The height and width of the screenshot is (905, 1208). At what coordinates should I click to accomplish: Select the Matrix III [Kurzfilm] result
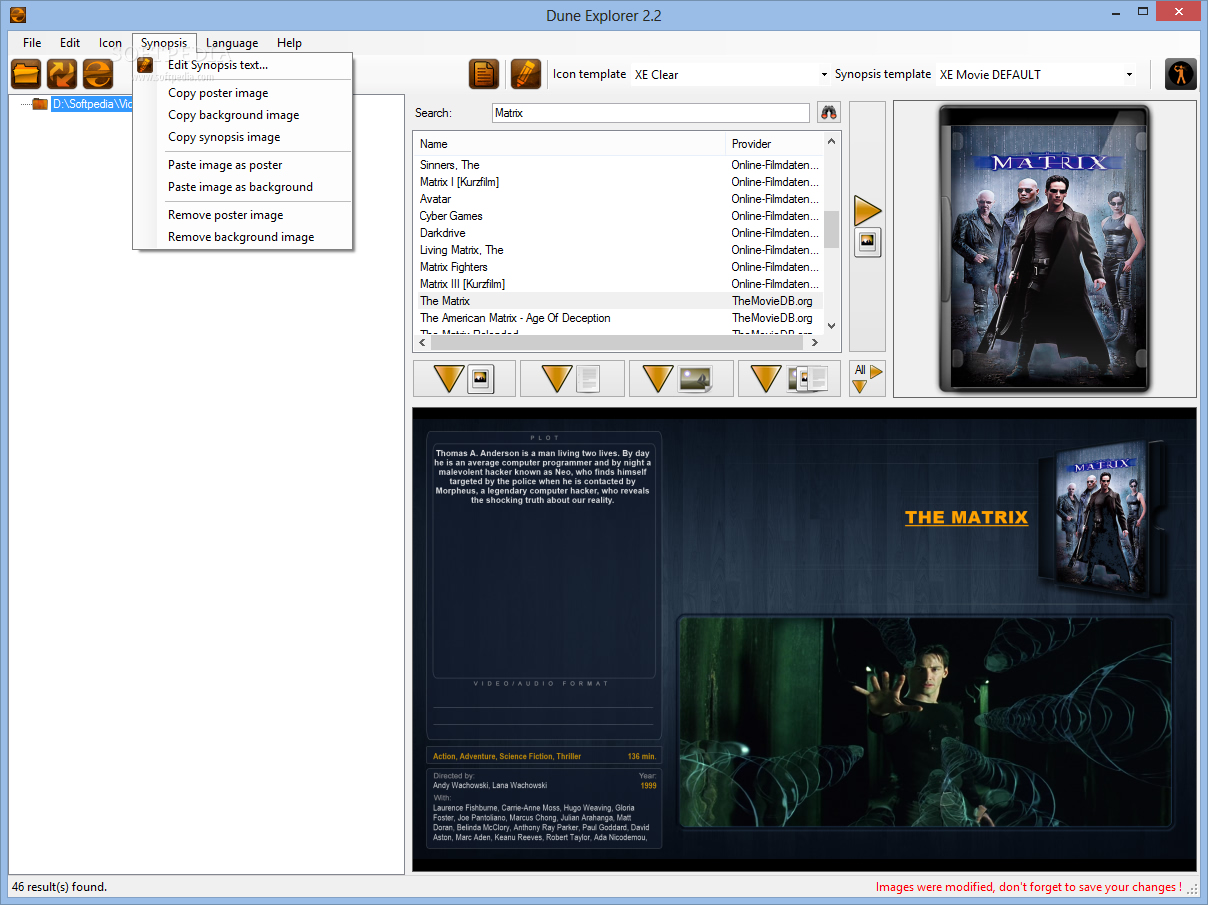618,284
